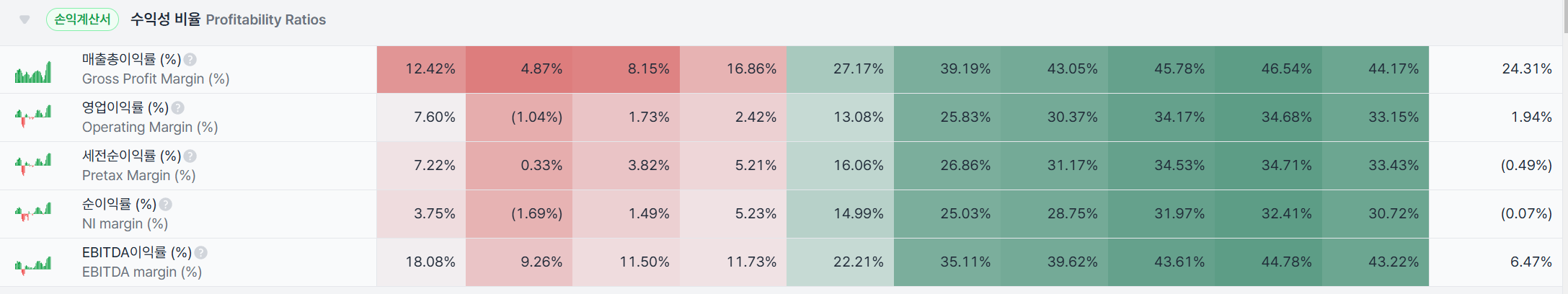
Task: Click the (1.69%) NI margin cell
Action: click(519, 214)
